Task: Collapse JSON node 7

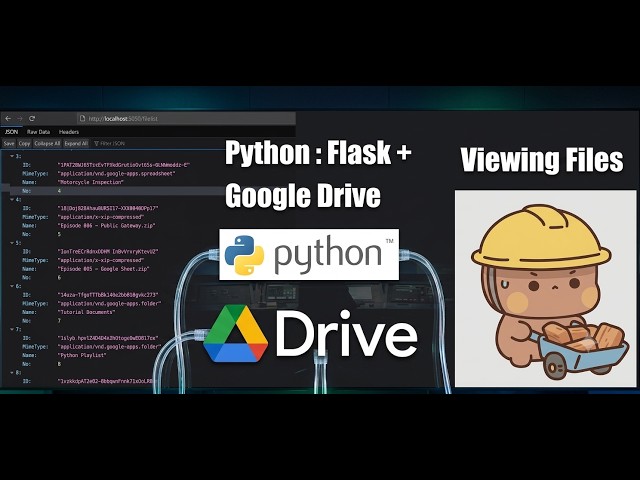Action: tap(12, 329)
